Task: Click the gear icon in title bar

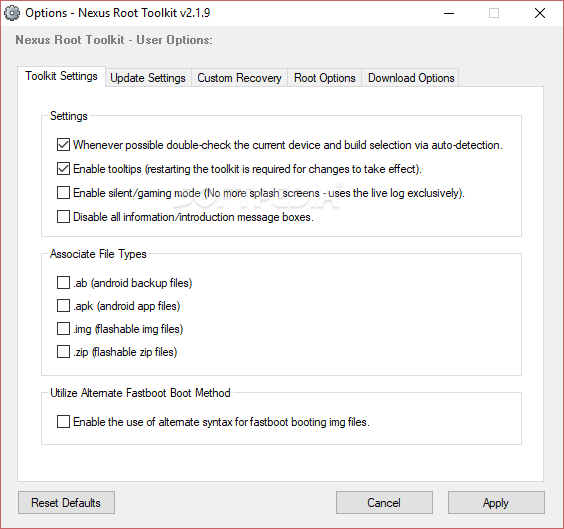Action: pyautogui.click(x=12, y=13)
